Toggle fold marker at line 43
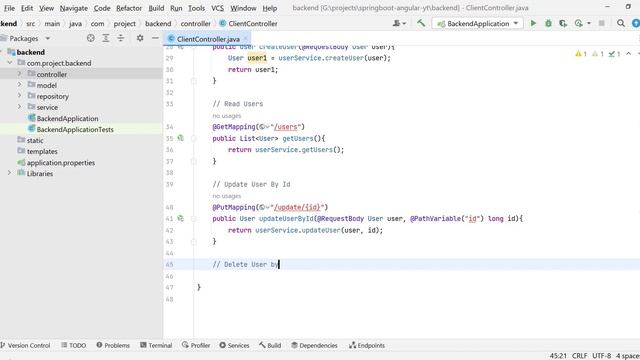Screen dimensions: 640x360 click(x=193, y=242)
